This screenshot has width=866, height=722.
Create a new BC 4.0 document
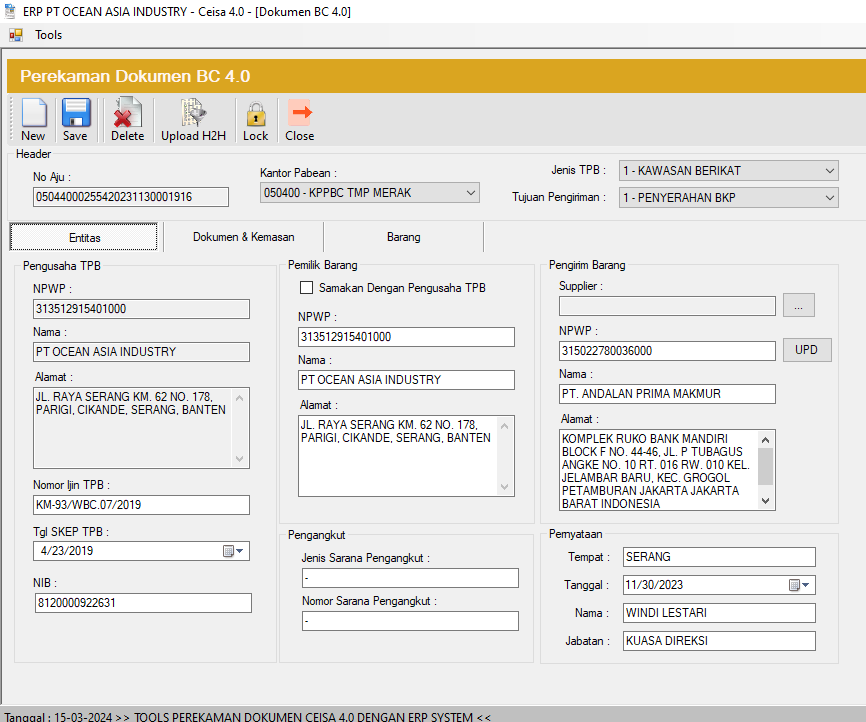click(x=33, y=118)
